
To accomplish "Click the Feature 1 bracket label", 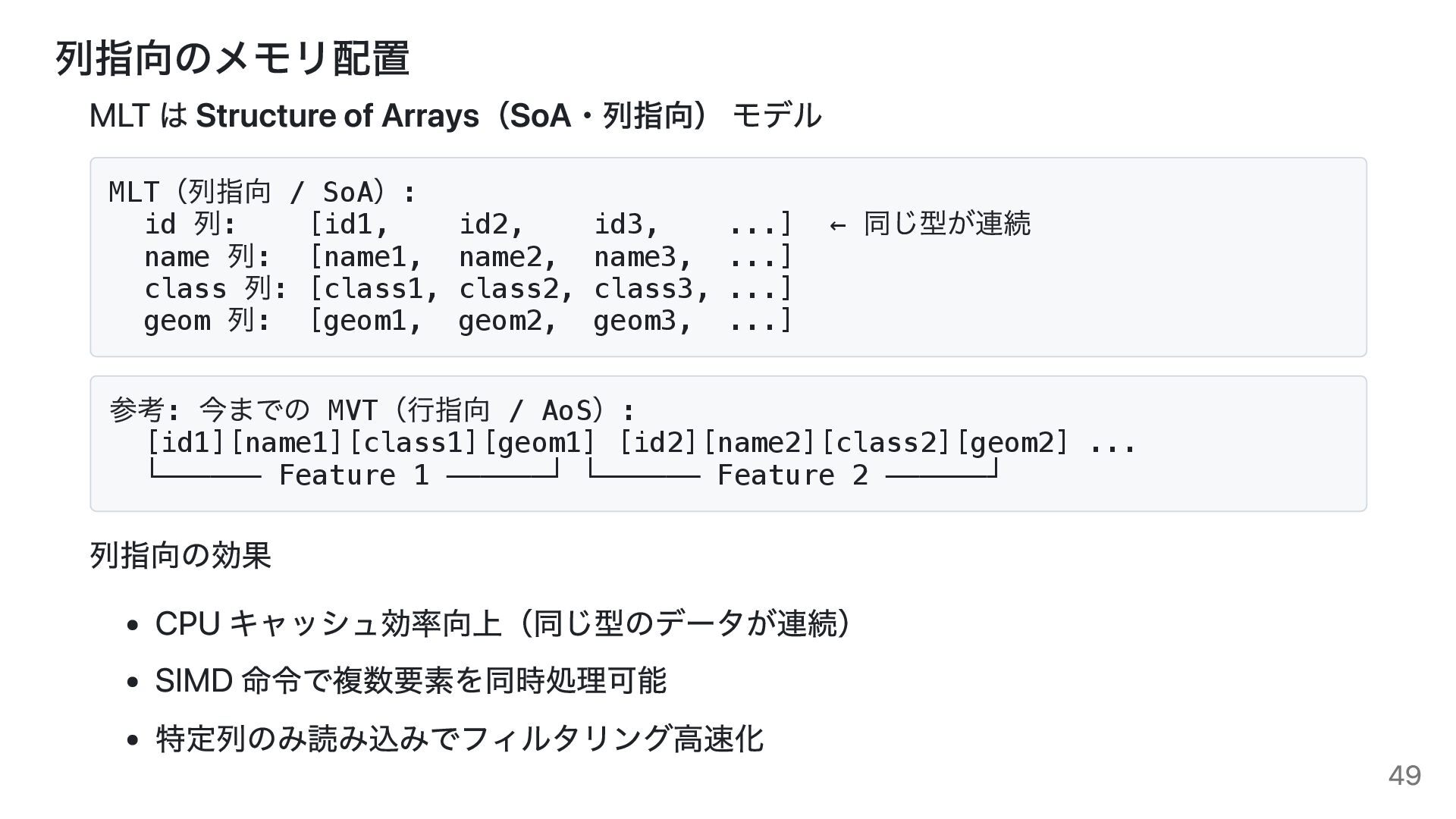I will pyautogui.click(x=353, y=475).
